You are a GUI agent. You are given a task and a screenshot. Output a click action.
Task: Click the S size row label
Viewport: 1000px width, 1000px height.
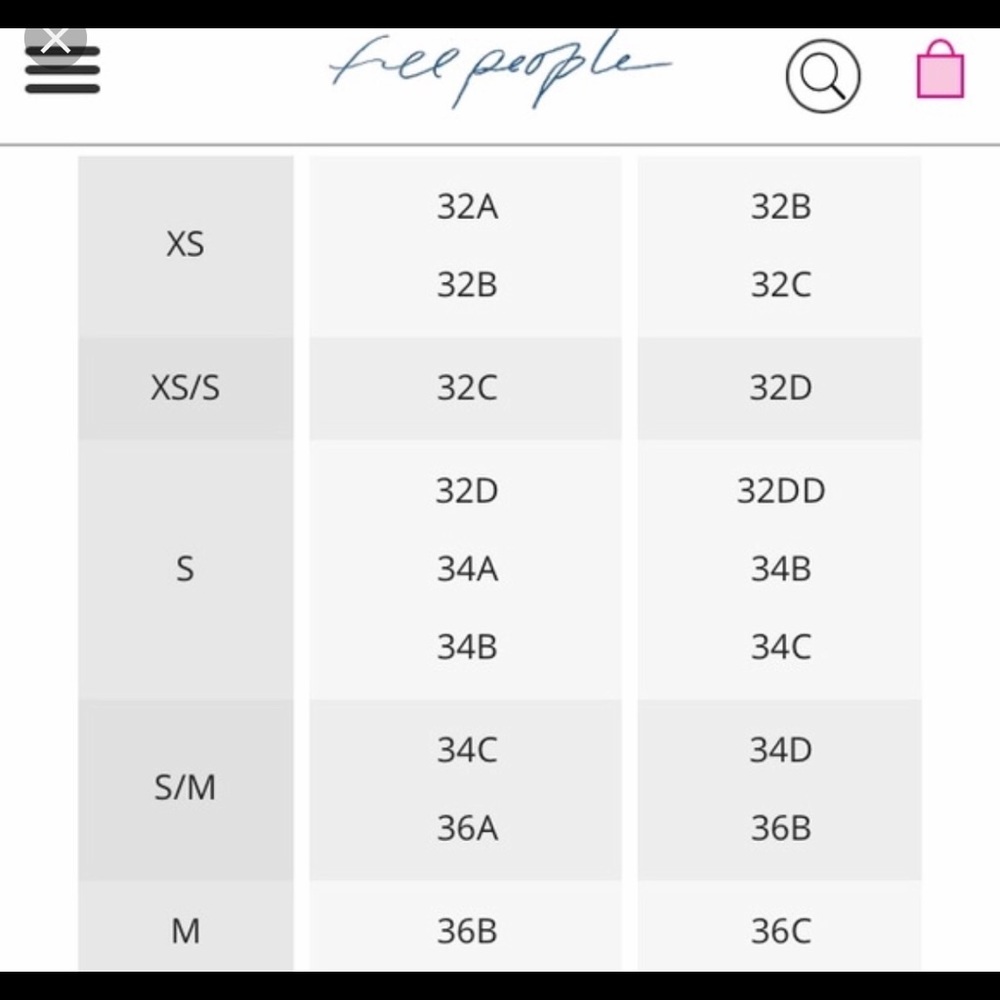pyautogui.click(x=185, y=569)
